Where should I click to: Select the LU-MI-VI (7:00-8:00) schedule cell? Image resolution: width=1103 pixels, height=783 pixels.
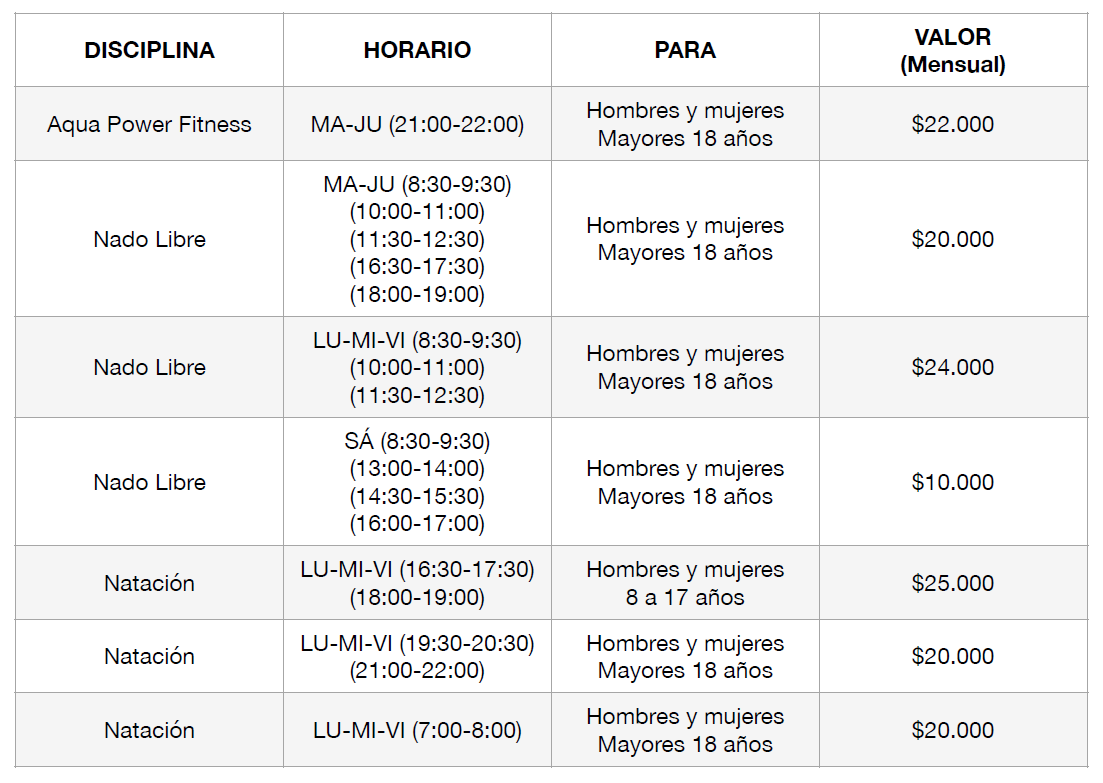point(417,731)
